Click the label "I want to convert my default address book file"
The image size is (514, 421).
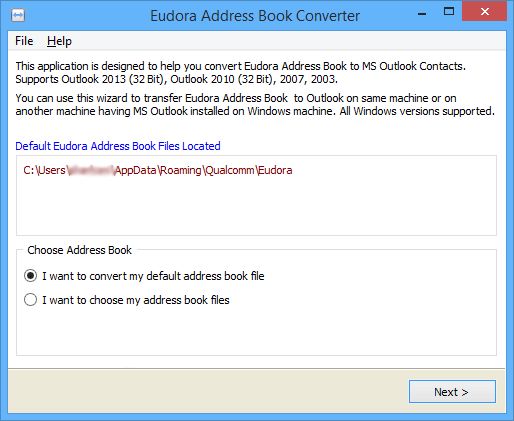153,276
